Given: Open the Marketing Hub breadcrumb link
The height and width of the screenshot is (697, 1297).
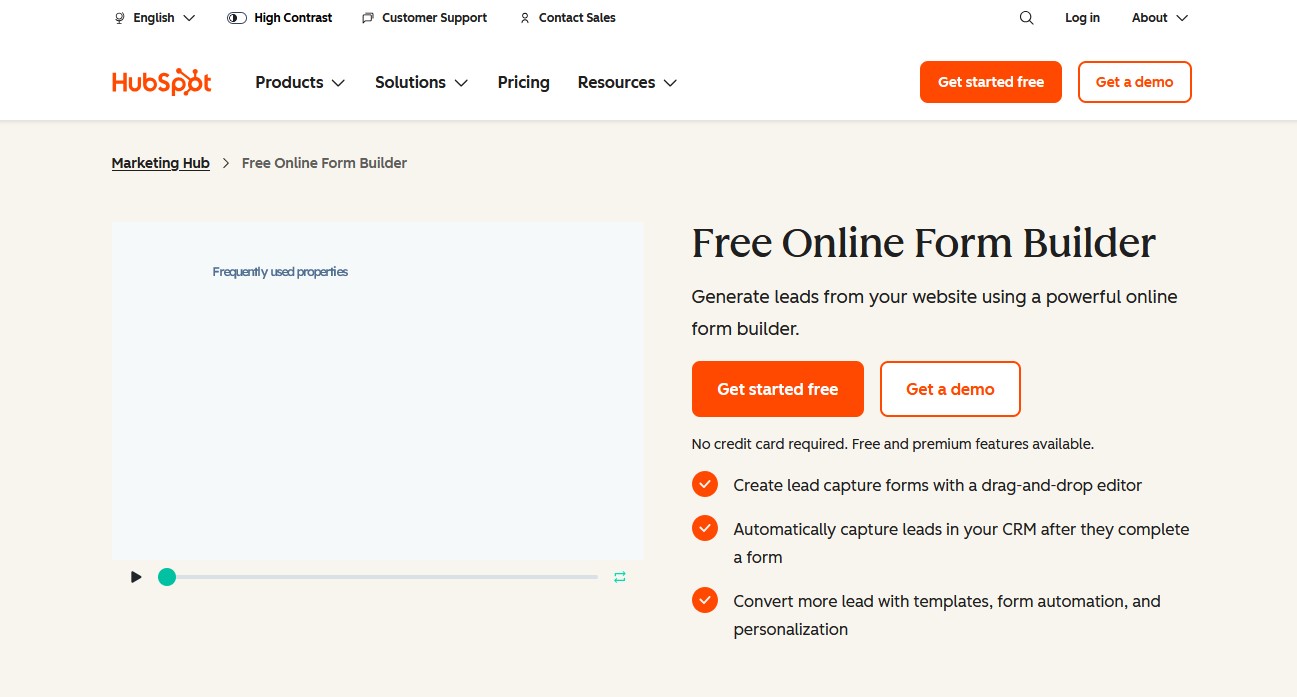Looking at the screenshot, I should pos(161,163).
